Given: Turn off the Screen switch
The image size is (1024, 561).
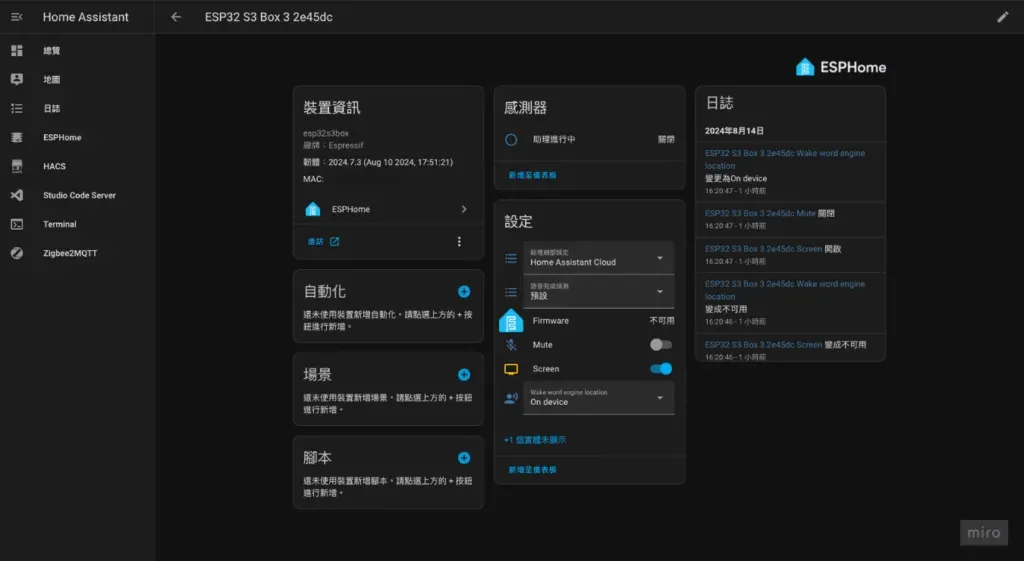Looking at the screenshot, I should (660, 369).
